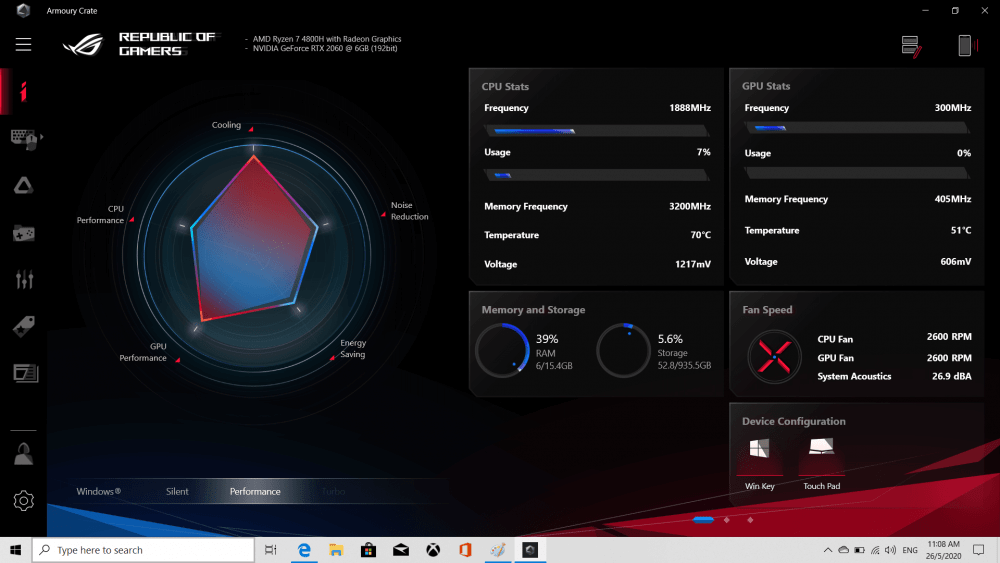This screenshot has width=1000, height=563.
Task: Click the CPU Temperature value 70°C
Action: tap(700, 235)
